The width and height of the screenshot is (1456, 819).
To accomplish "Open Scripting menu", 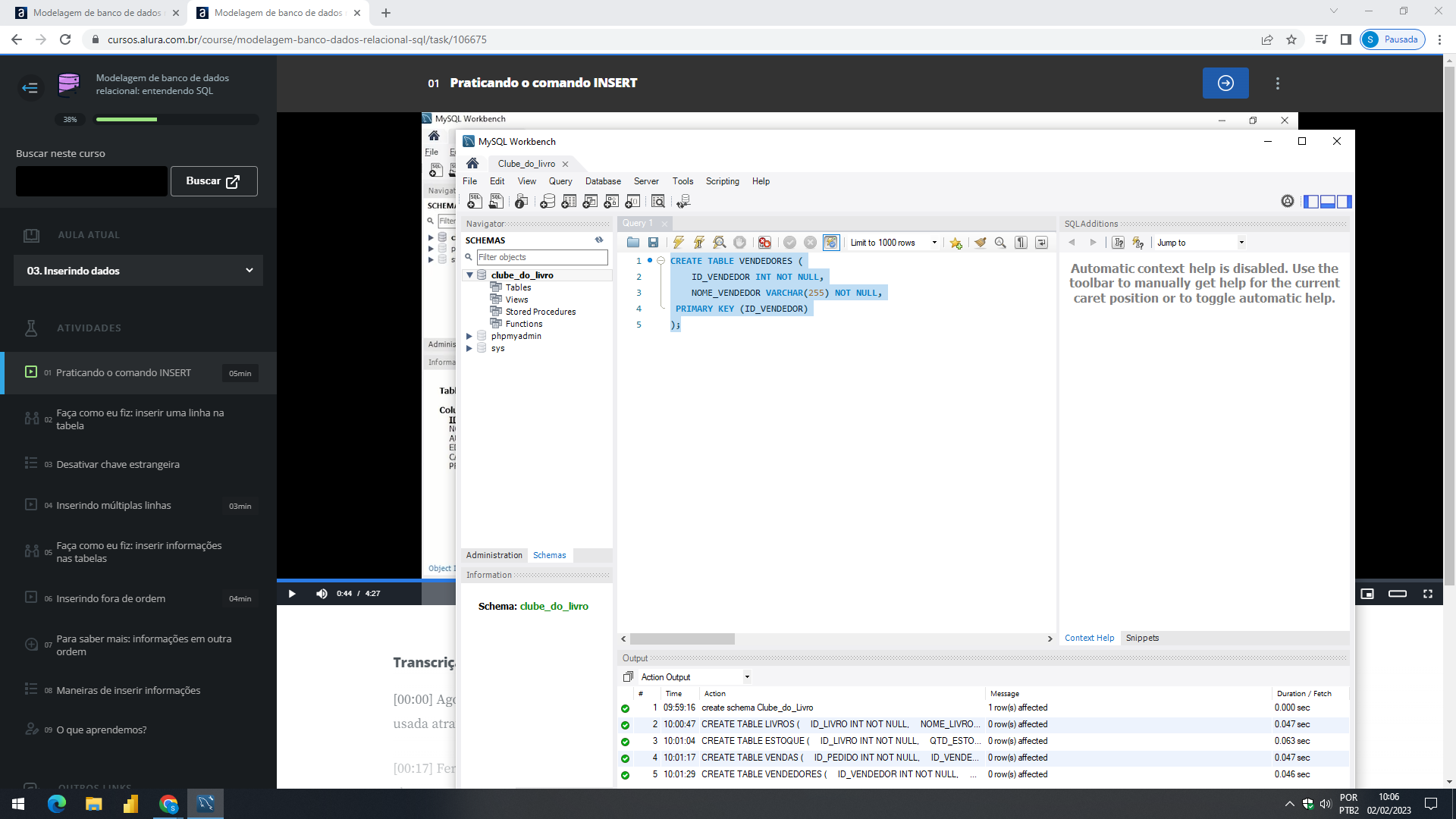I will (722, 181).
